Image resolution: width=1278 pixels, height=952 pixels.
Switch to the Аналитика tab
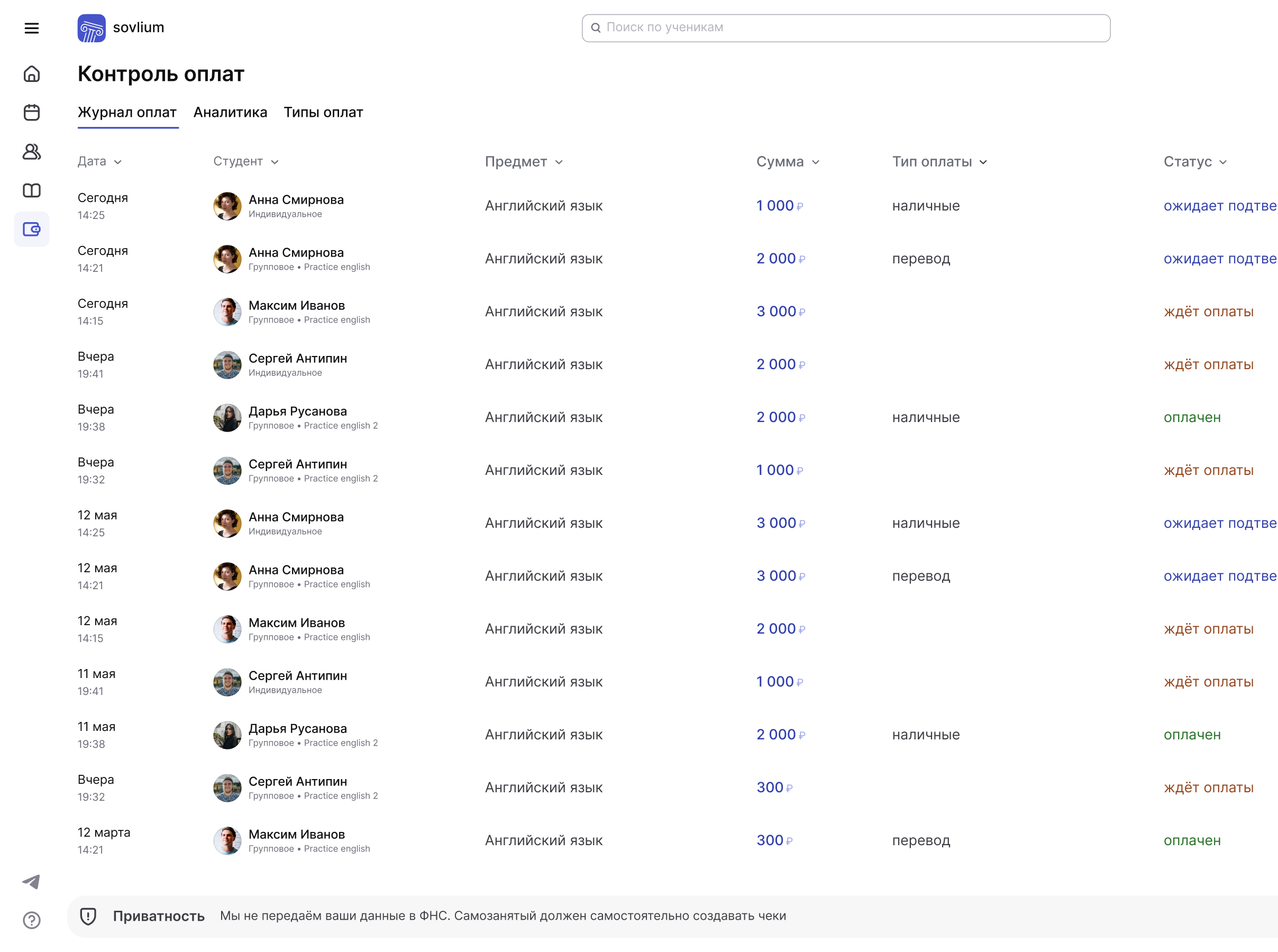[x=230, y=112]
